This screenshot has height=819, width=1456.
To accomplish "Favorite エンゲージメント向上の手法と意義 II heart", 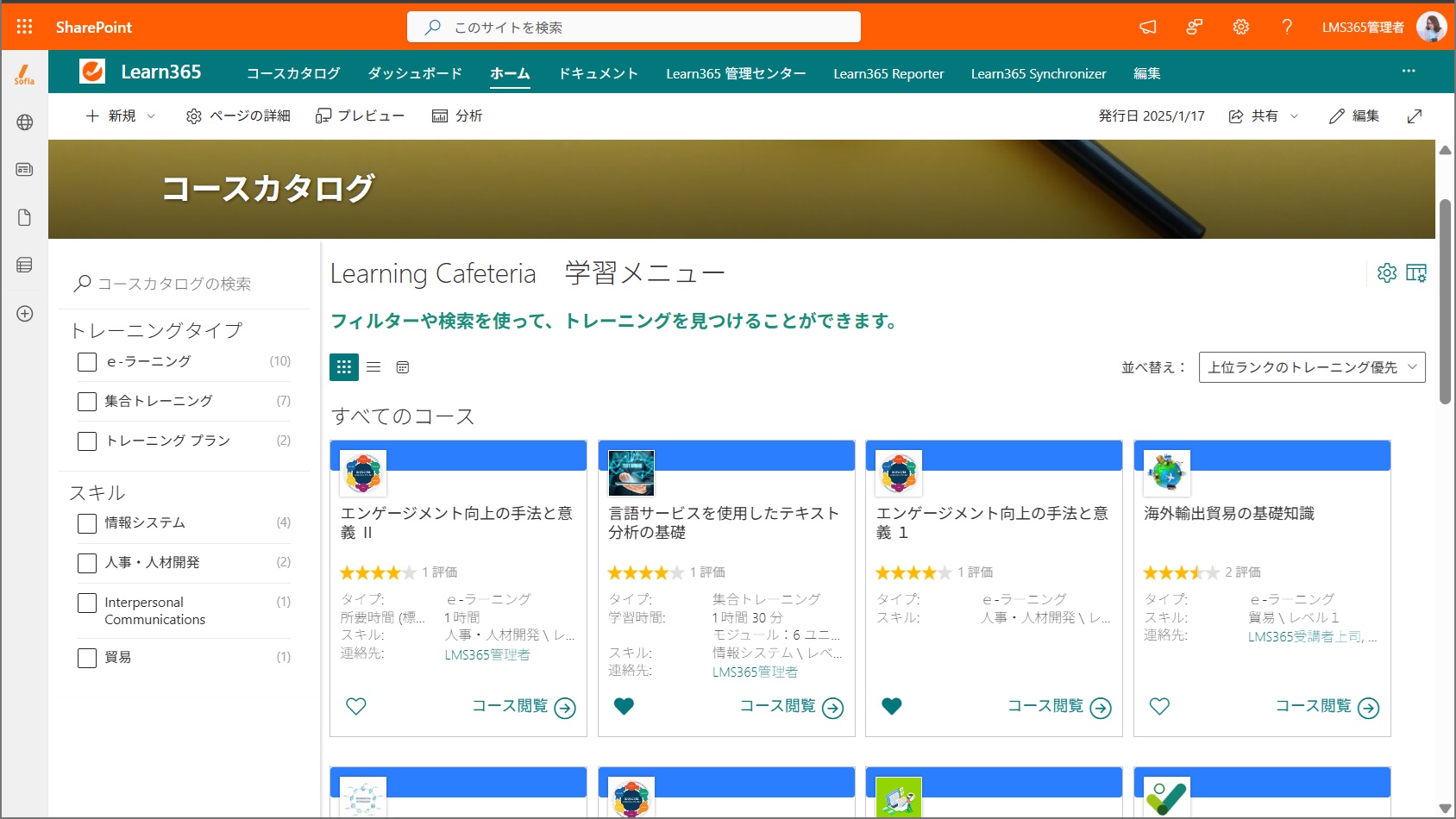I will coord(356,706).
